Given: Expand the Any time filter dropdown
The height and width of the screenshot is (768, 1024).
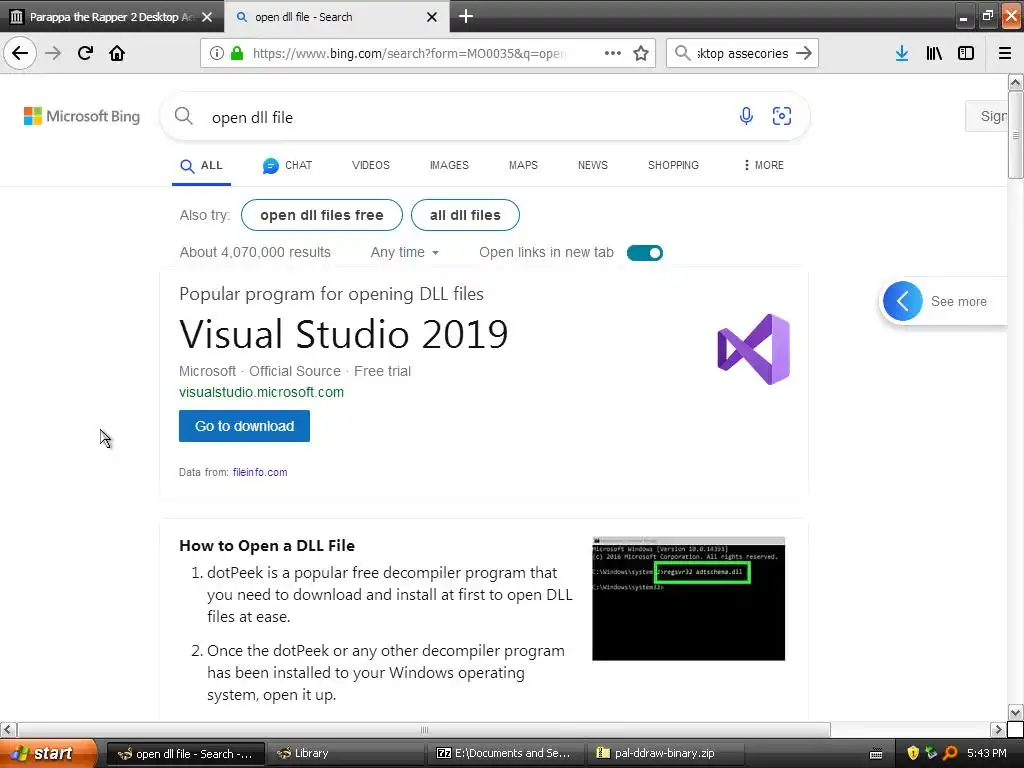Looking at the screenshot, I should pos(405,253).
